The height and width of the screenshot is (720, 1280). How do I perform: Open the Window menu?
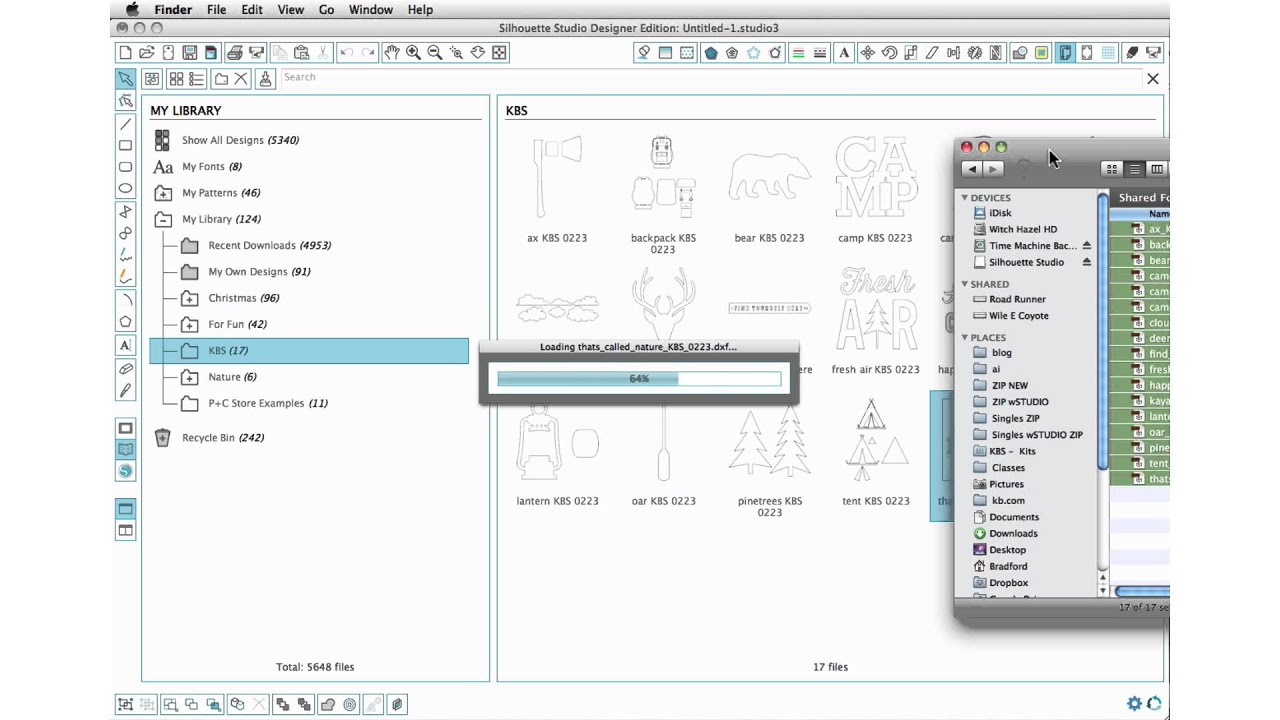coord(370,10)
